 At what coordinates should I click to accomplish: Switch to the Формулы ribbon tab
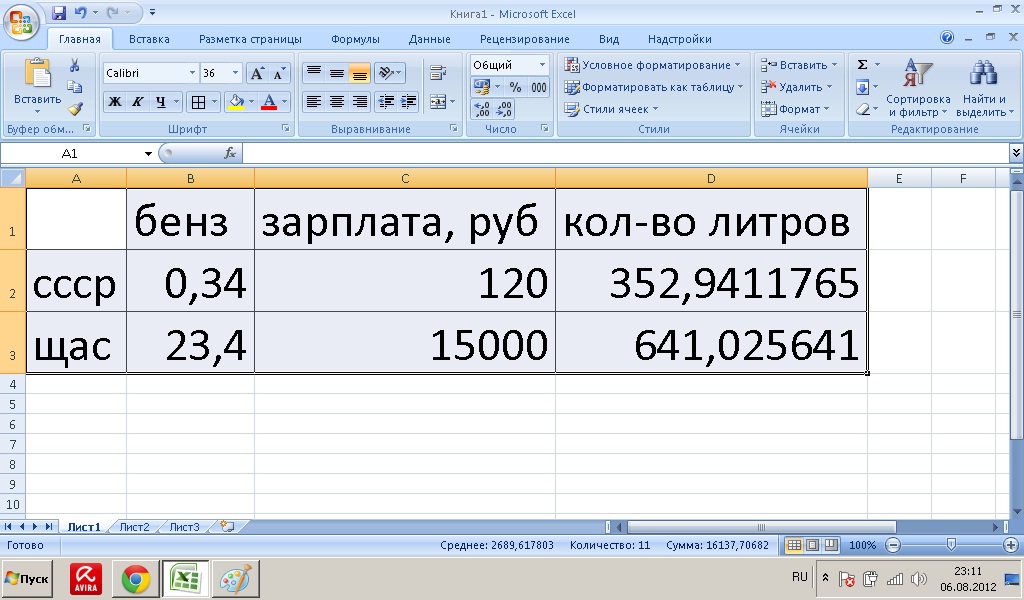pos(355,39)
